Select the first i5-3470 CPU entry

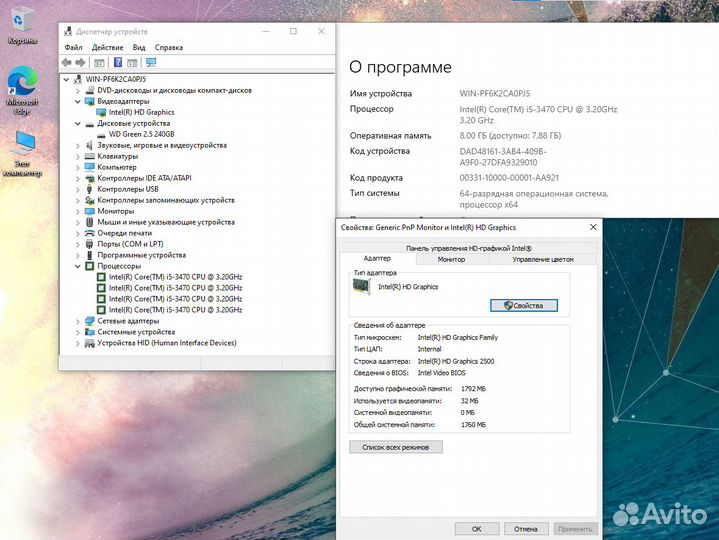175,277
